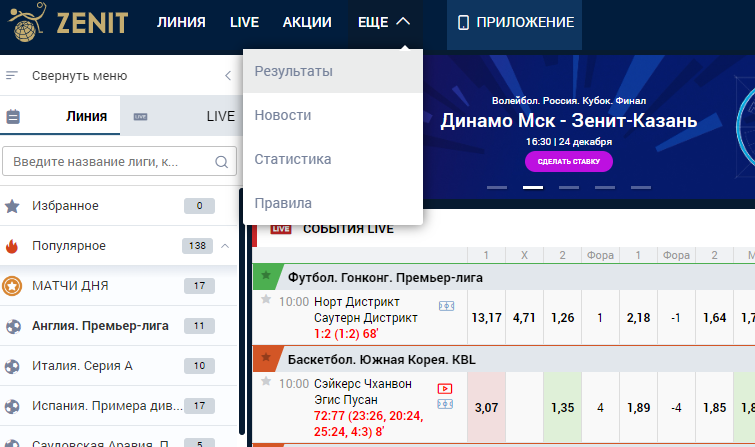
Task: Open Сэйкерс Чханвон vs Эгис Пусан match
Action: click(363, 392)
